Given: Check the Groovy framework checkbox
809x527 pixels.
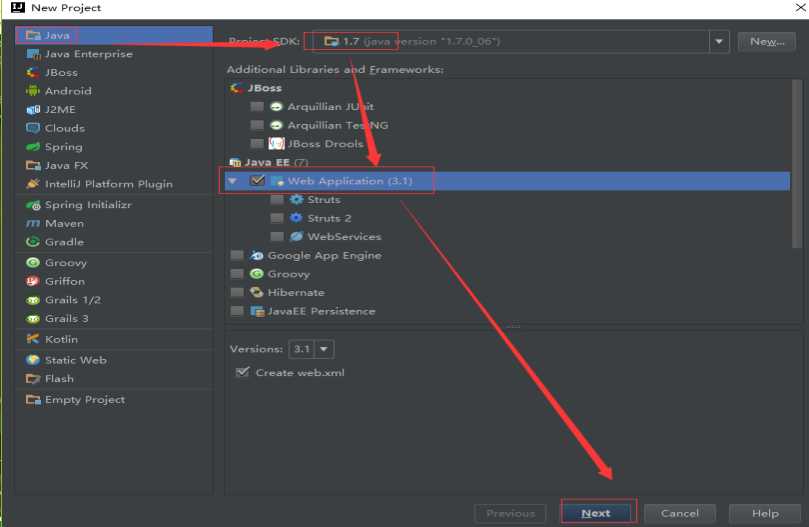Looking at the screenshot, I should (x=237, y=274).
